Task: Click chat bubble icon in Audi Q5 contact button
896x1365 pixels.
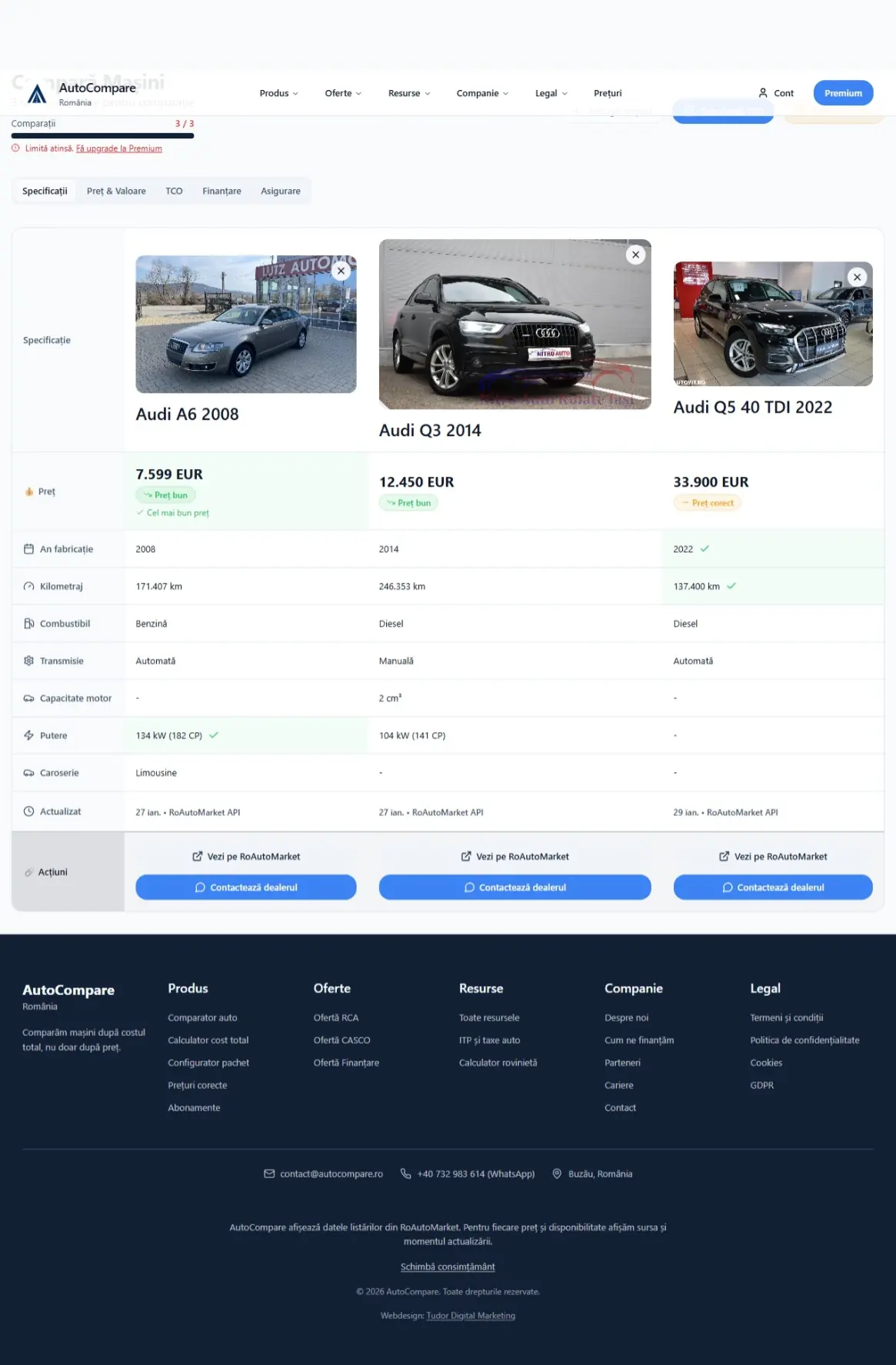Action: (x=728, y=887)
